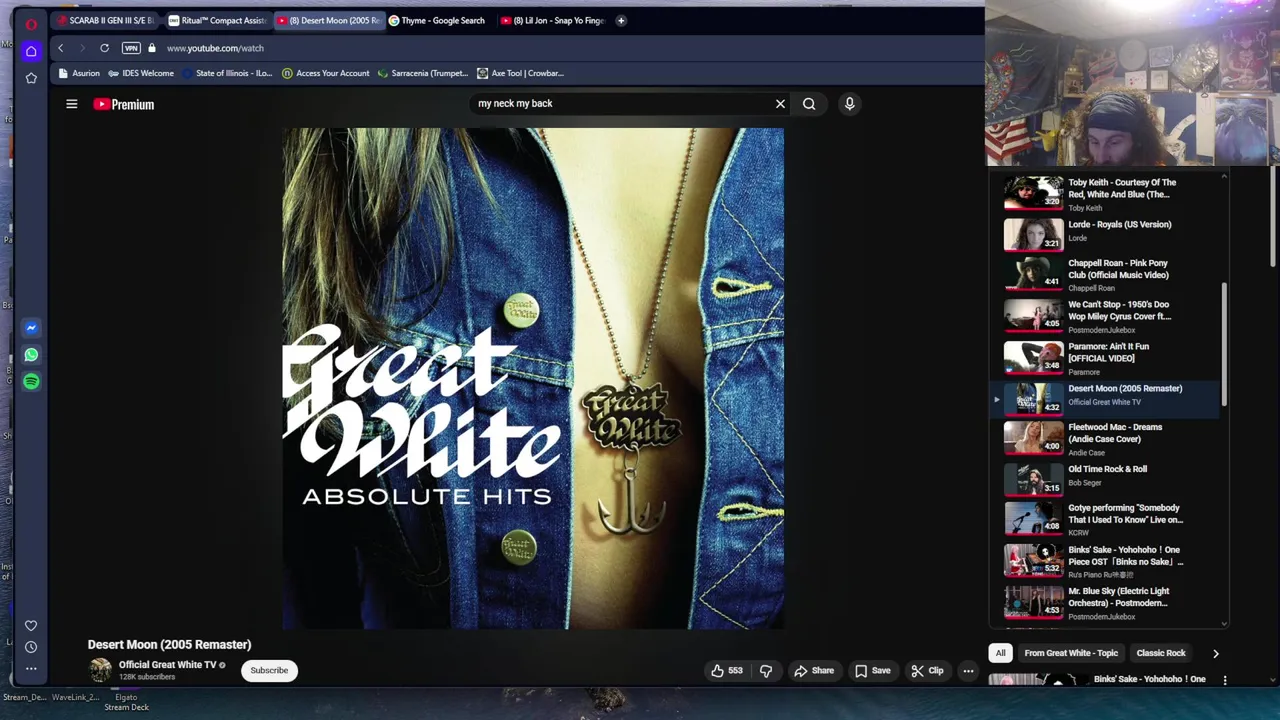Open the Sarracenia (Trumpet... bookmark

(x=422, y=73)
